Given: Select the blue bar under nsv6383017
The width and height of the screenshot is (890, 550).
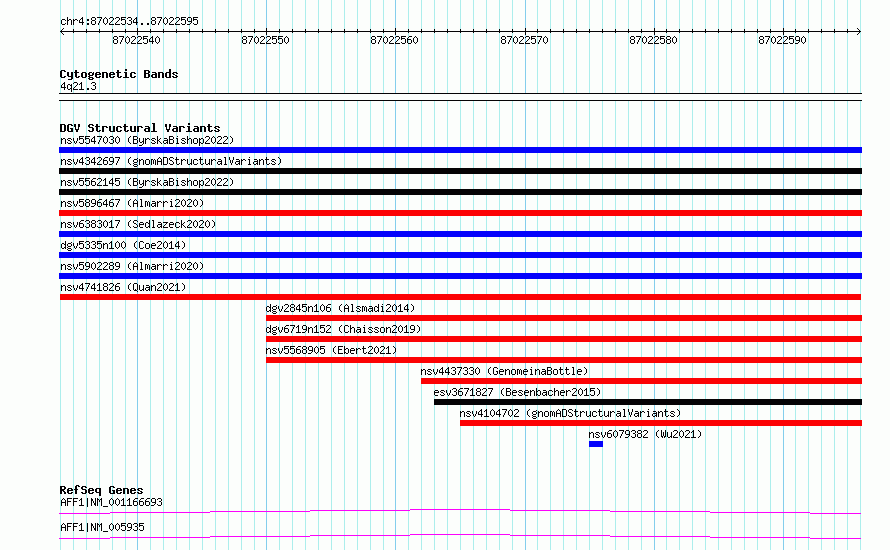Looking at the screenshot, I should (x=460, y=234).
